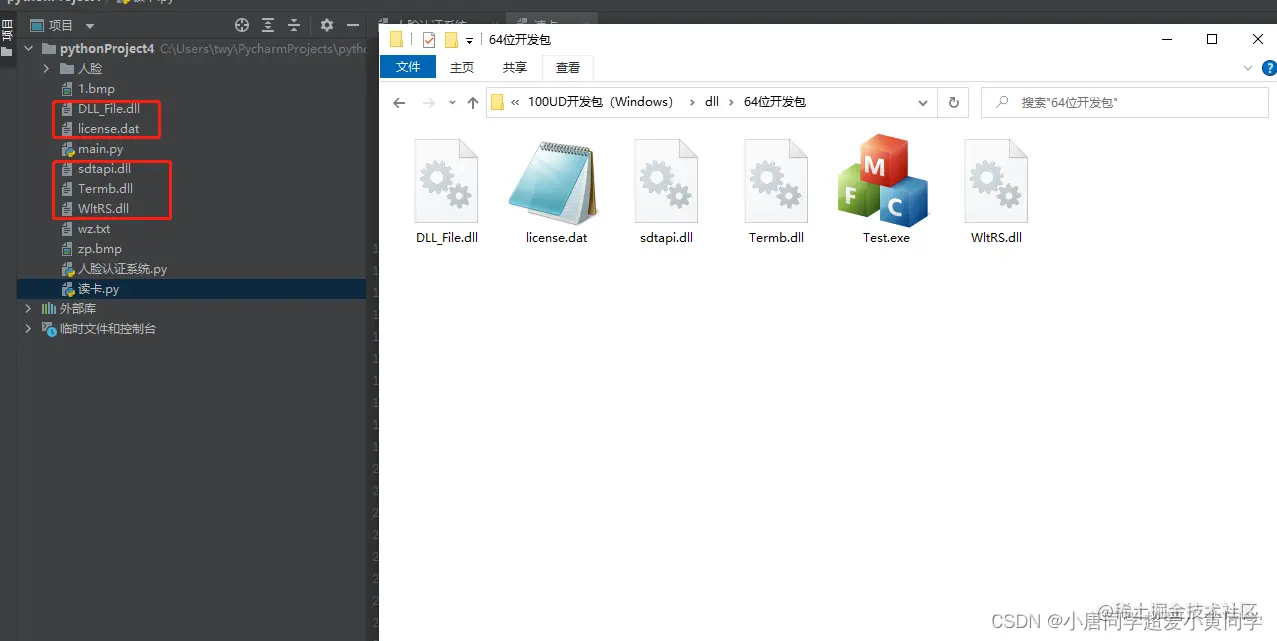1277x641 pixels.
Task: Open main.py in the project tree
Action: pyautogui.click(x=100, y=148)
